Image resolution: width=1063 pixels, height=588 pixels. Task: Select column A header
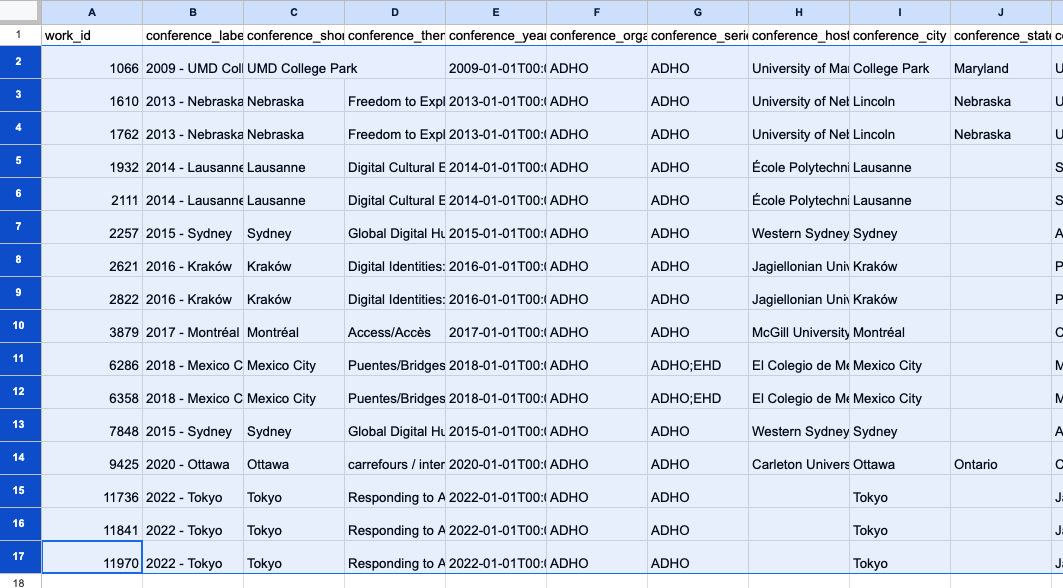coord(92,12)
